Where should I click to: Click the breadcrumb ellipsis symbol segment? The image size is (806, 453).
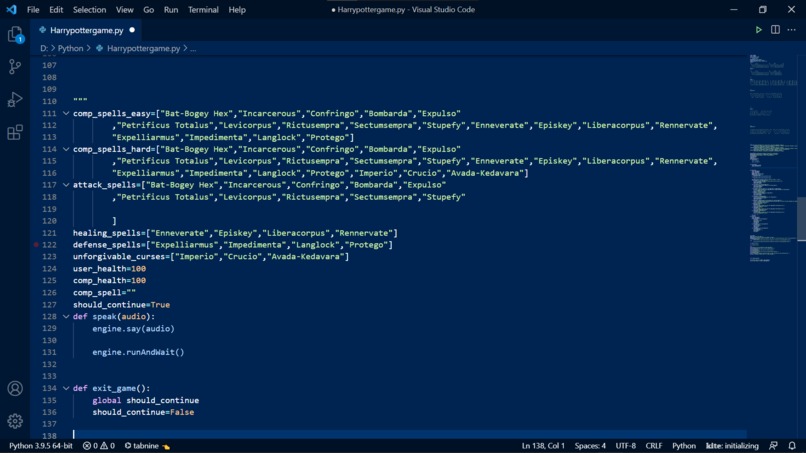[x=193, y=48]
